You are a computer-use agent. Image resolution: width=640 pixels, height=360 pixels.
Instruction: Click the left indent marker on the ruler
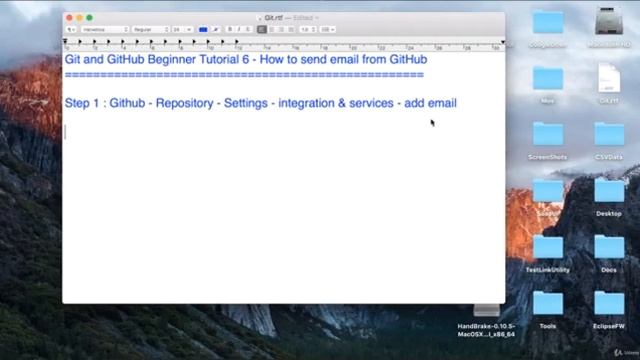[x=65, y=42]
